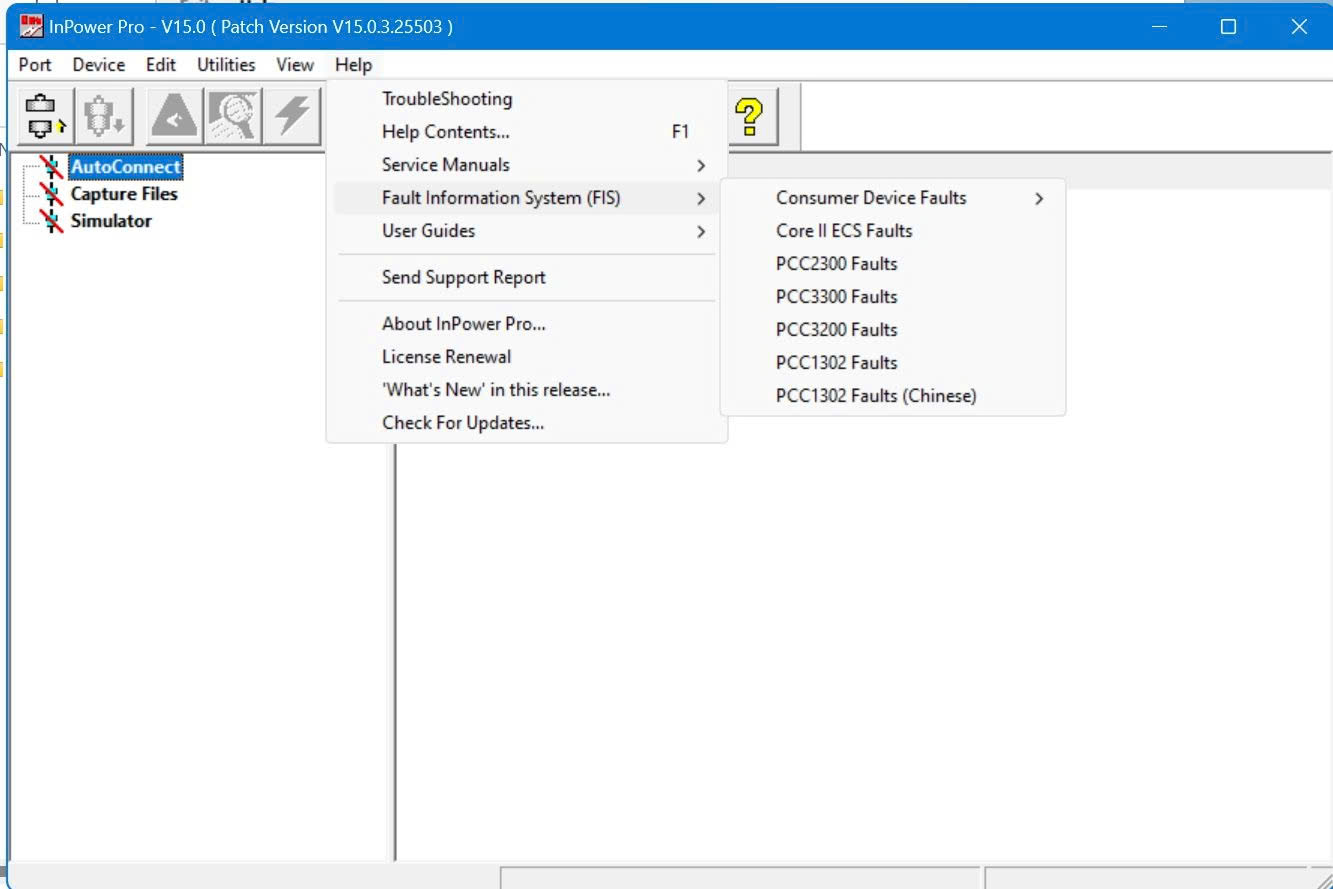The image size is (1333, 889).
Task: Choose License Renewal
Action: [x=526, y=357]
